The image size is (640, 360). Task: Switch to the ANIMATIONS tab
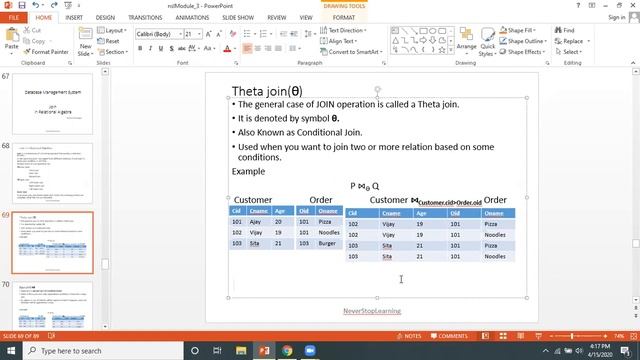click(192, 18)
